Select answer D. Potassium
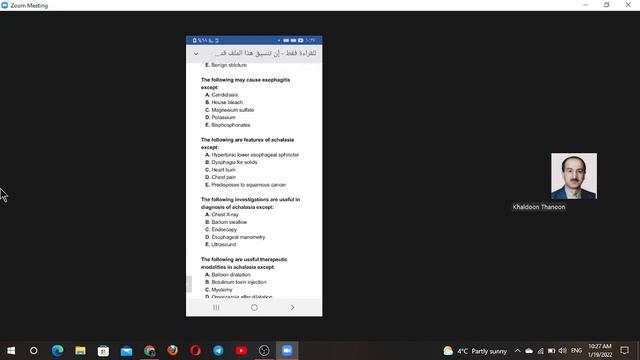Viewport: 640px width, 360px height. (x=220, y=117)
